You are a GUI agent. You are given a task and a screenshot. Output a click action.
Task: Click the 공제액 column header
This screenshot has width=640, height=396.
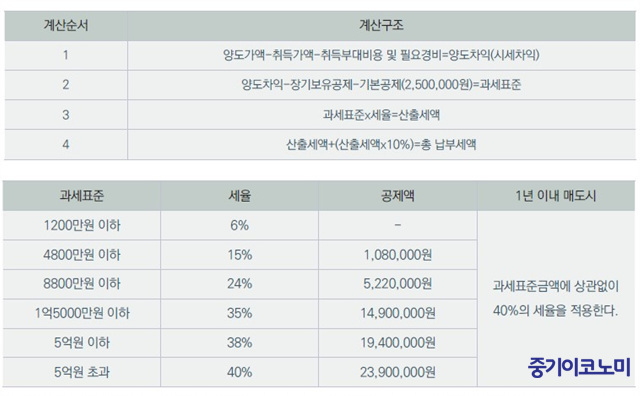[x=398, y=196]
